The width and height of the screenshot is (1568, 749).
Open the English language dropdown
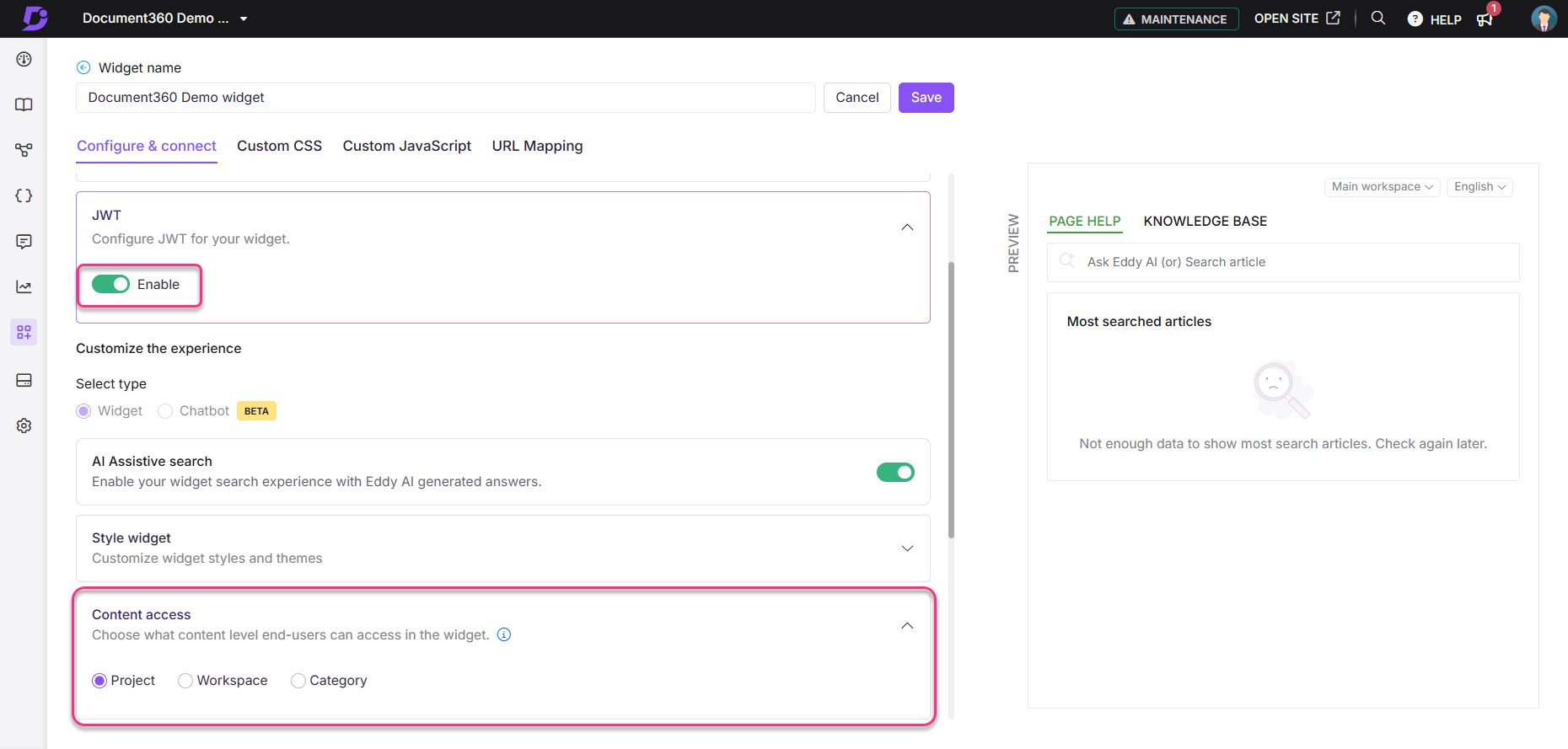[x=1479, y=186]
